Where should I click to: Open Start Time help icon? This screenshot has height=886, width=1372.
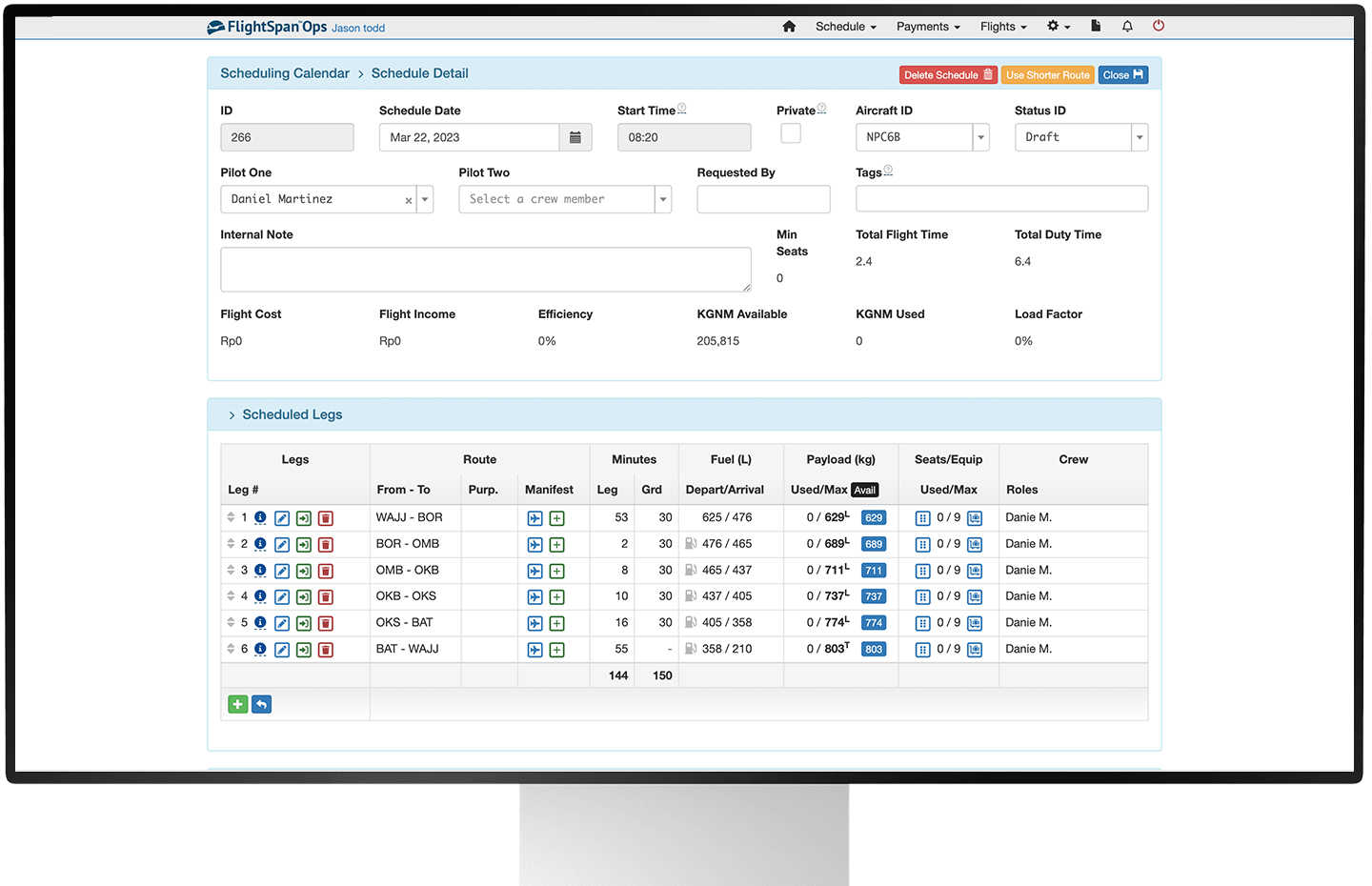[682, 109]
